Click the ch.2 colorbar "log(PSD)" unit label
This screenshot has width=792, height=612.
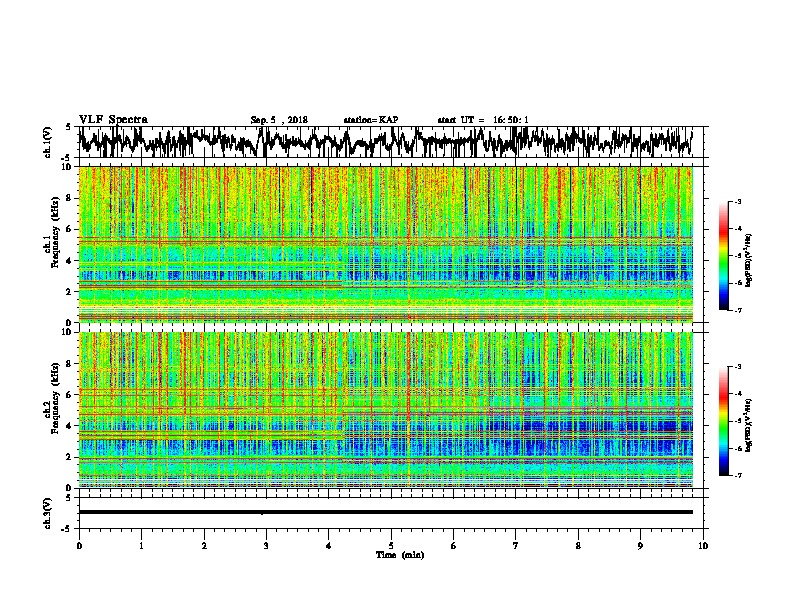click(749, 425)
